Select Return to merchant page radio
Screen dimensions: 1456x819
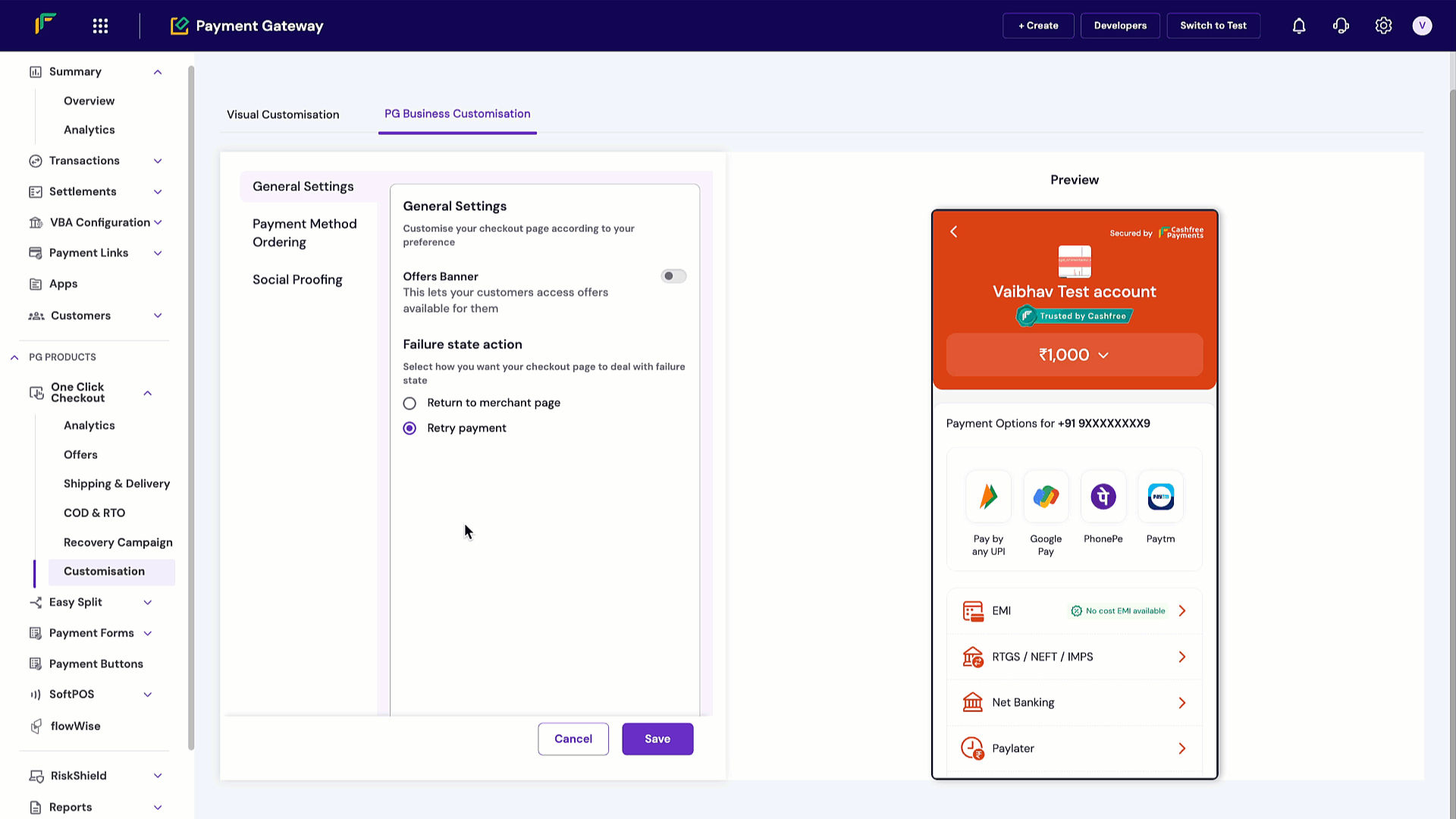pyautogui.click(x=409, y=403)
